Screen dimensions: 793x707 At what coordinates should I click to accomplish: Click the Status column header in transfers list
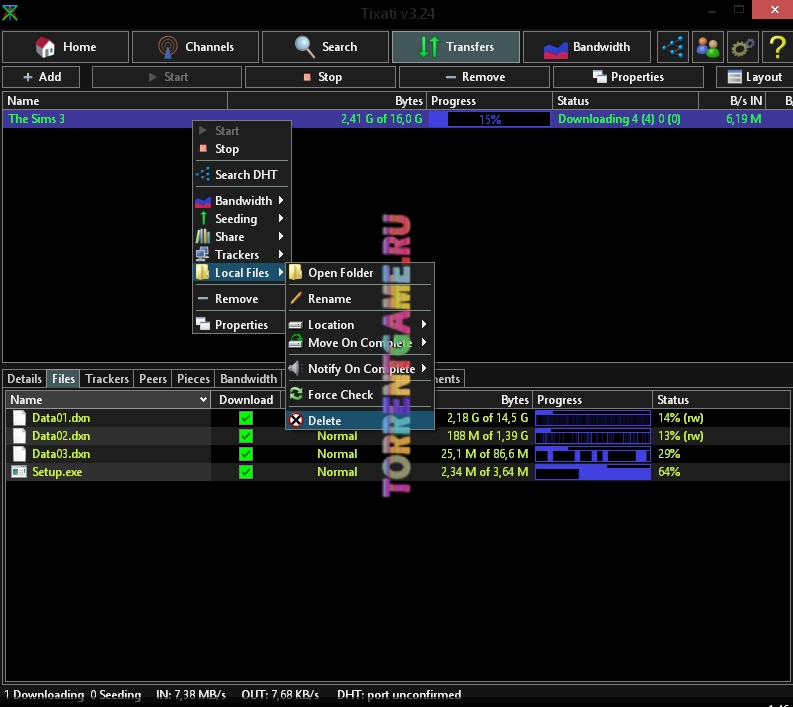[625, 101]
